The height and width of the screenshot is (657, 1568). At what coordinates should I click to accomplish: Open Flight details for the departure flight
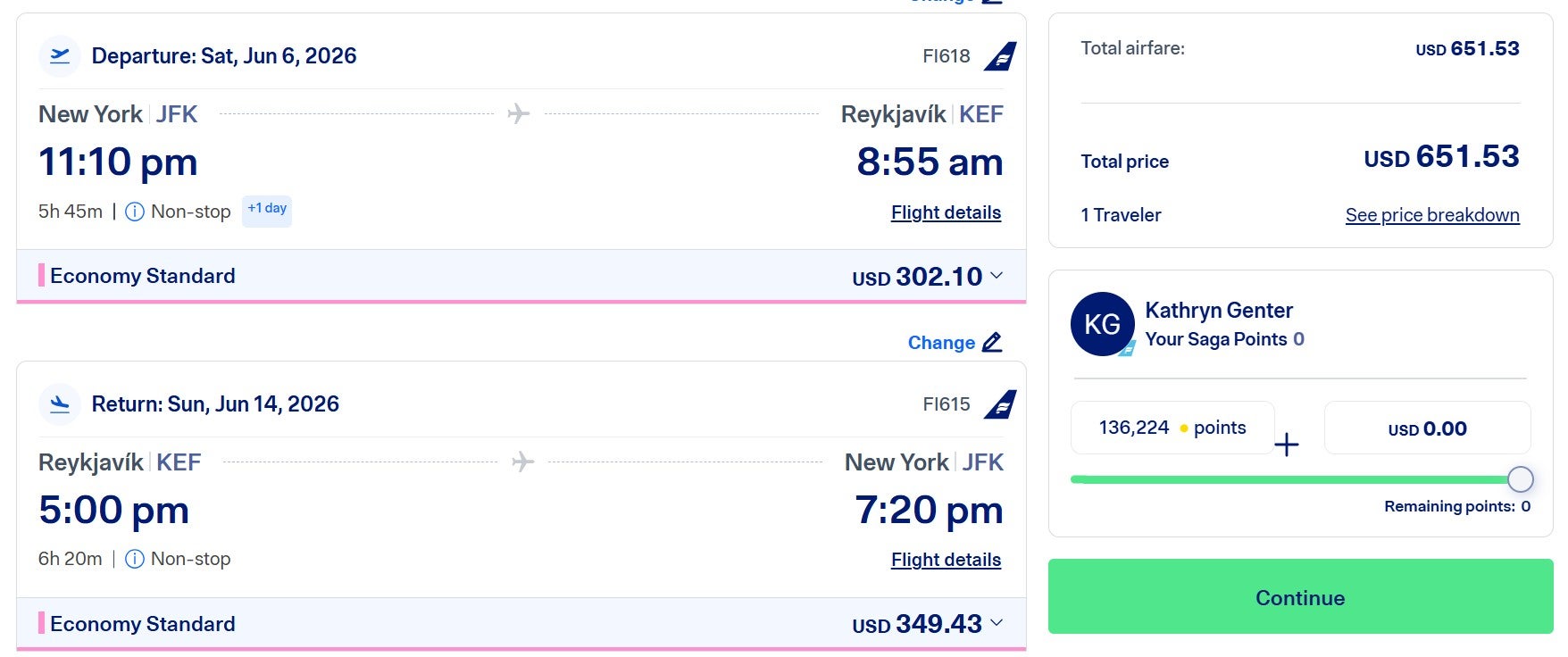tap(945, 212)
